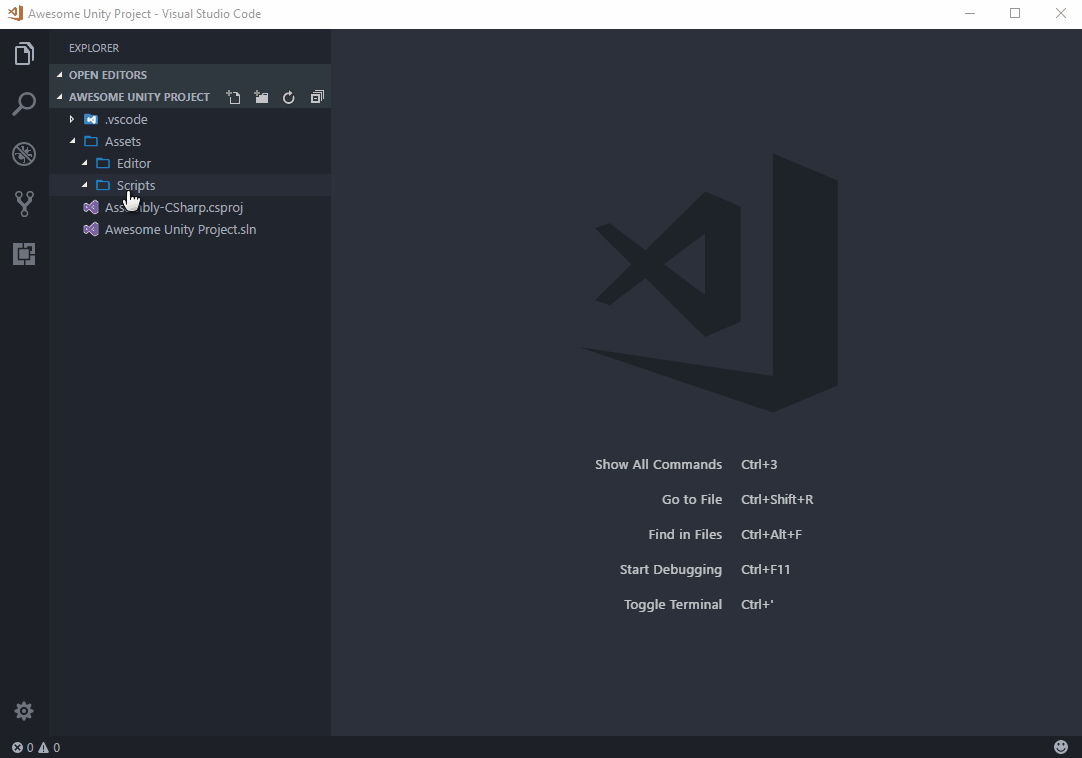Close the Visual Studio Code window
1082x758 pixels.
pyautogui.click(x=1061, y=13)
